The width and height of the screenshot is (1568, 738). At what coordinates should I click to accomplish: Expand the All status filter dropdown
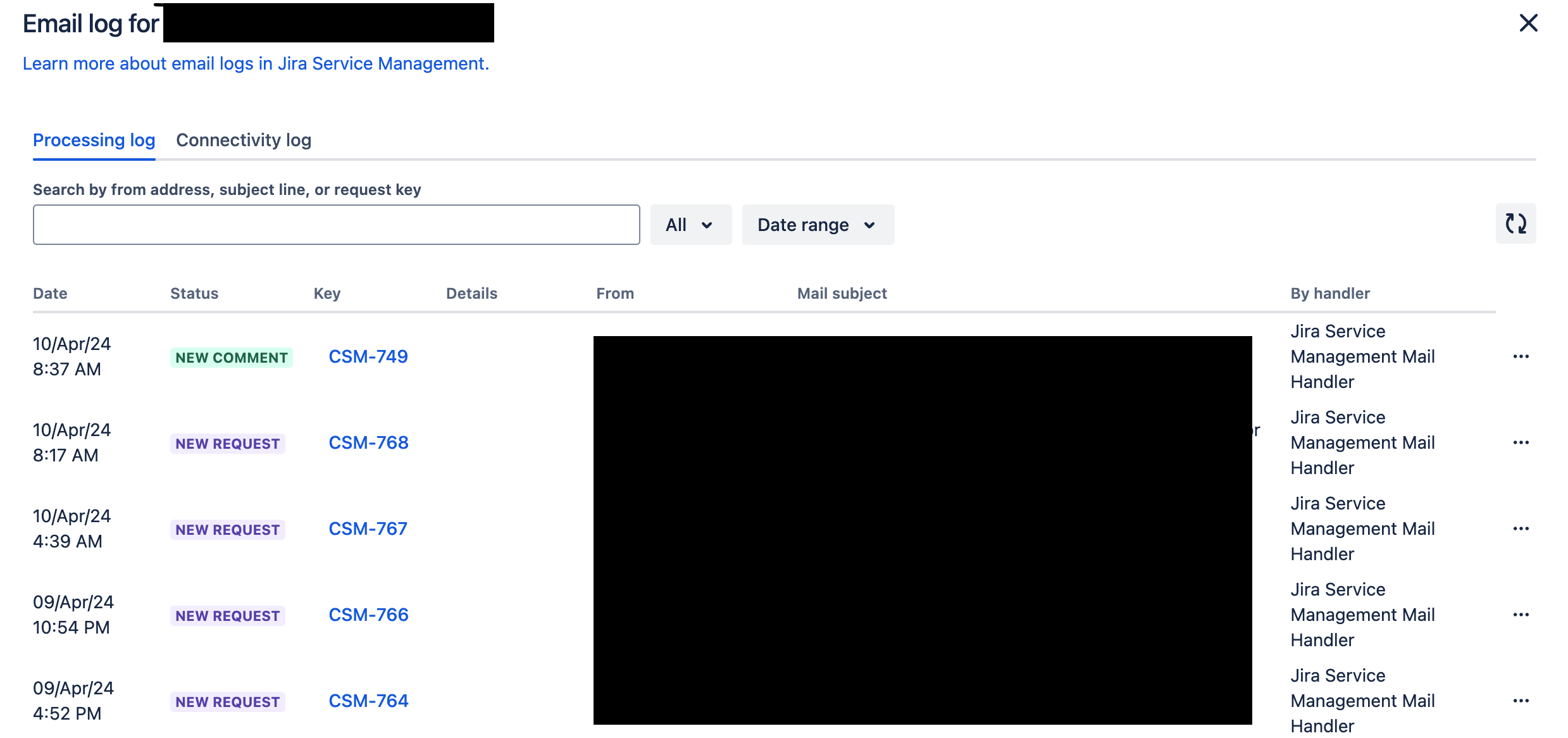point(690,225)
